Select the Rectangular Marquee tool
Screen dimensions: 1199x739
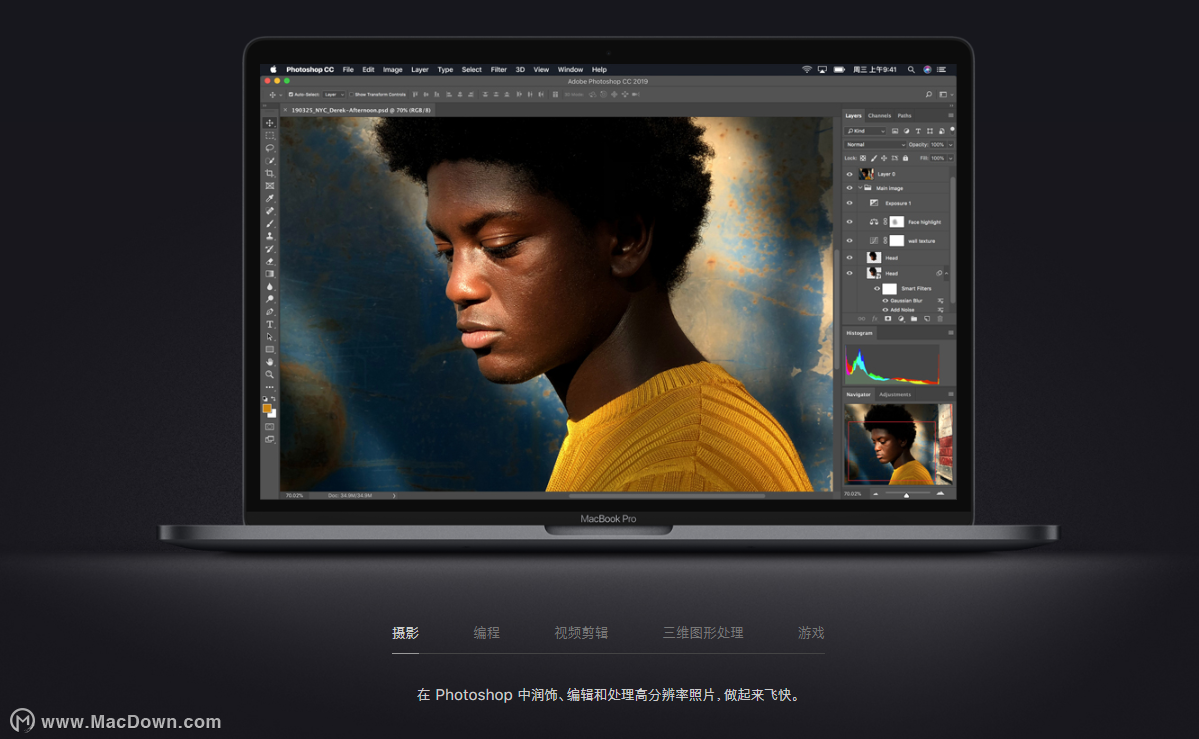(269, 135)
